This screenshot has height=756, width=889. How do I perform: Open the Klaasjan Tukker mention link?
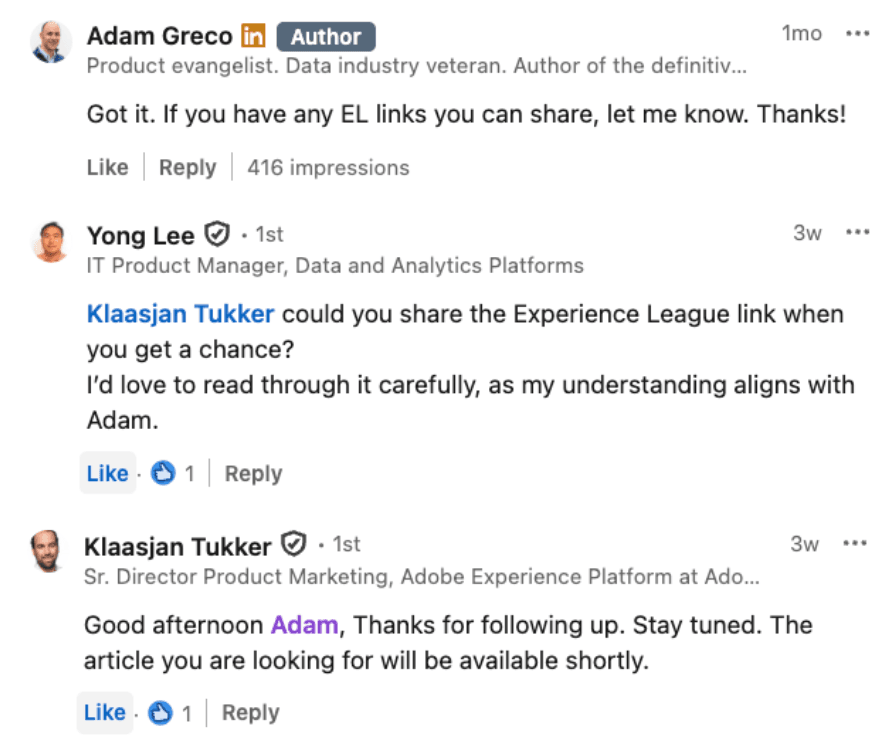point(180,314)
